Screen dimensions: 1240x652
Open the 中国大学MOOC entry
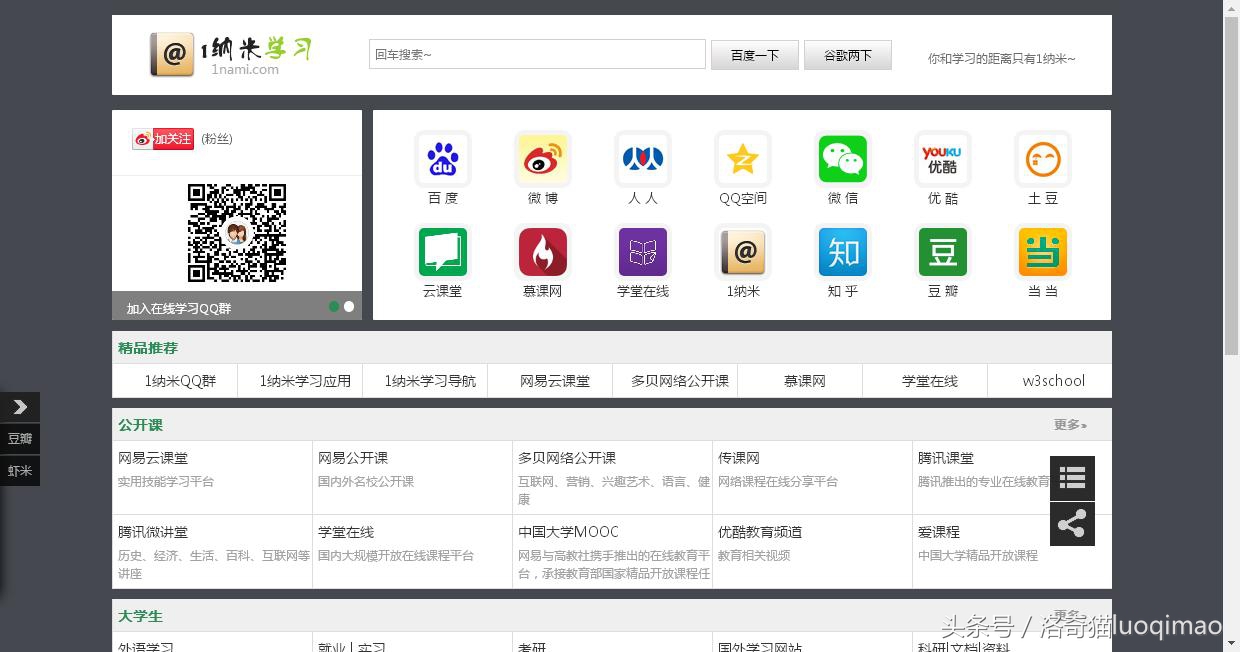568,532
